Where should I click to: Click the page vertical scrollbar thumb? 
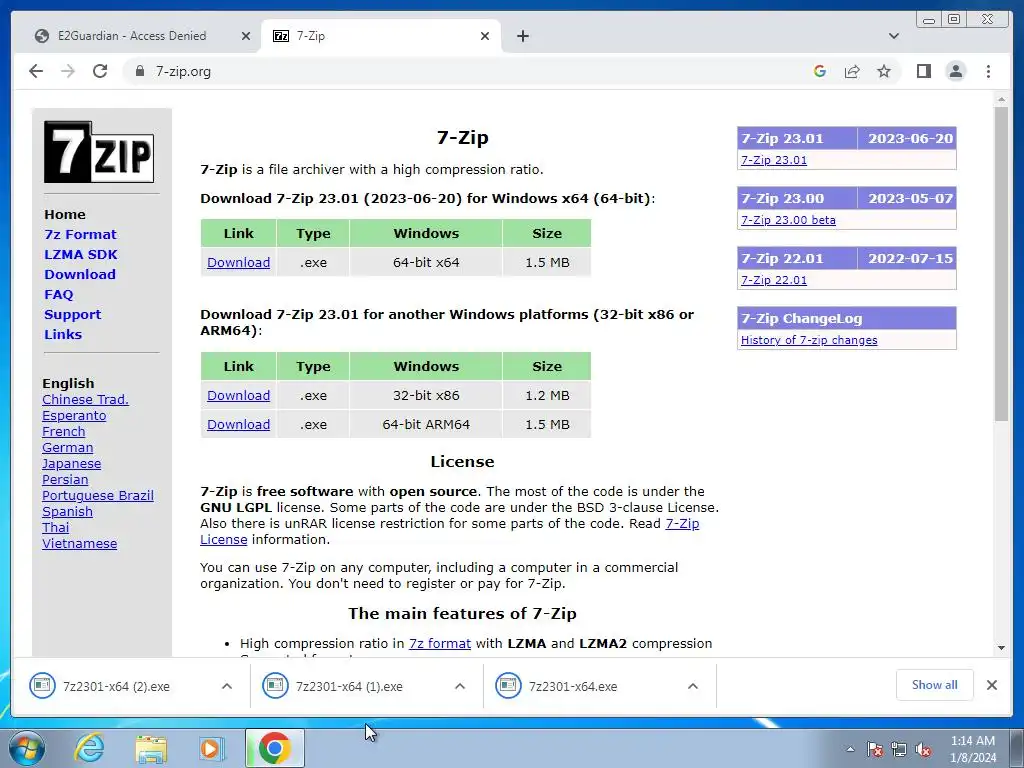[x=1002, y=264]
